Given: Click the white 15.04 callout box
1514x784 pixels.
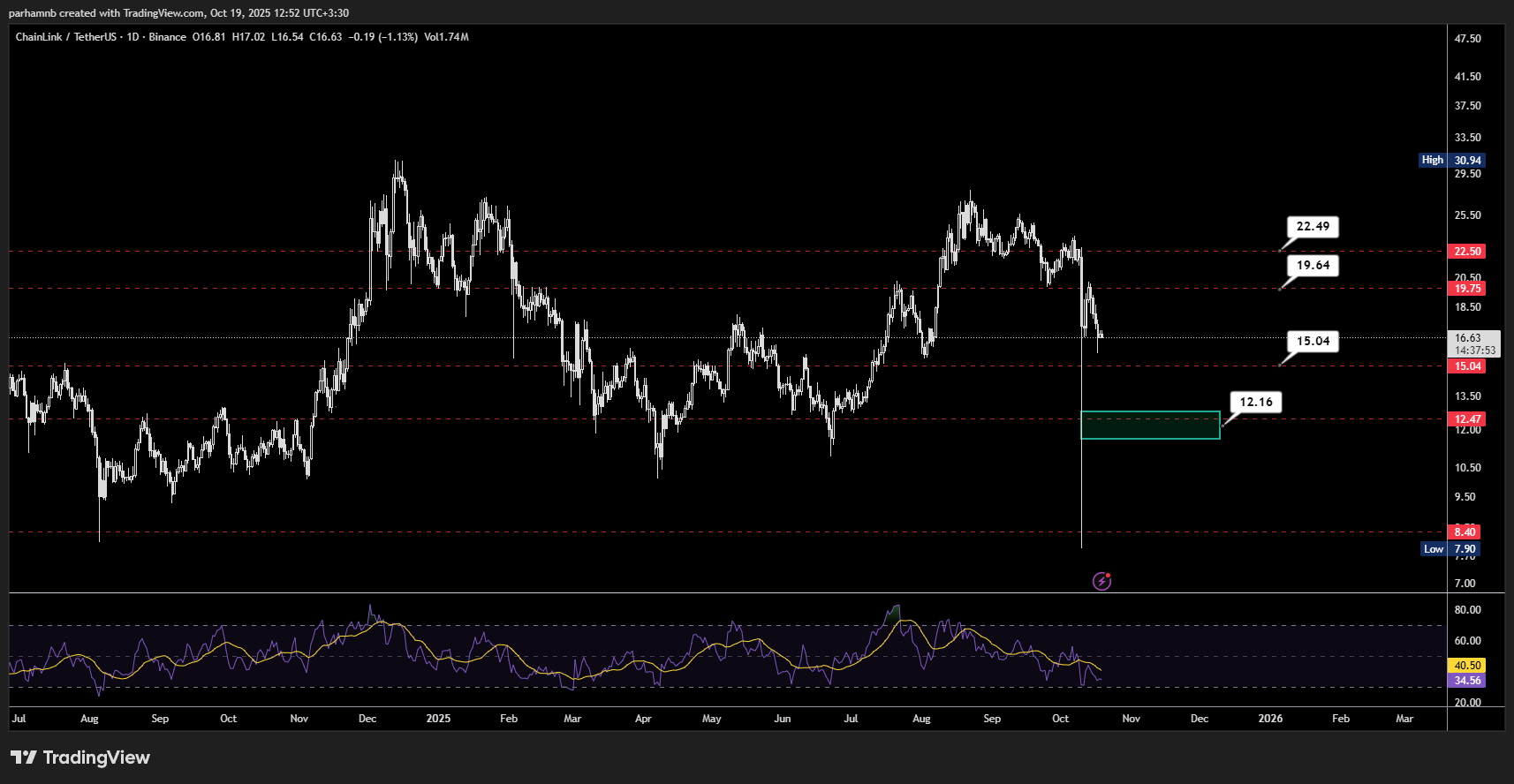Looking at the screenshot, I should pos(1313,342).
